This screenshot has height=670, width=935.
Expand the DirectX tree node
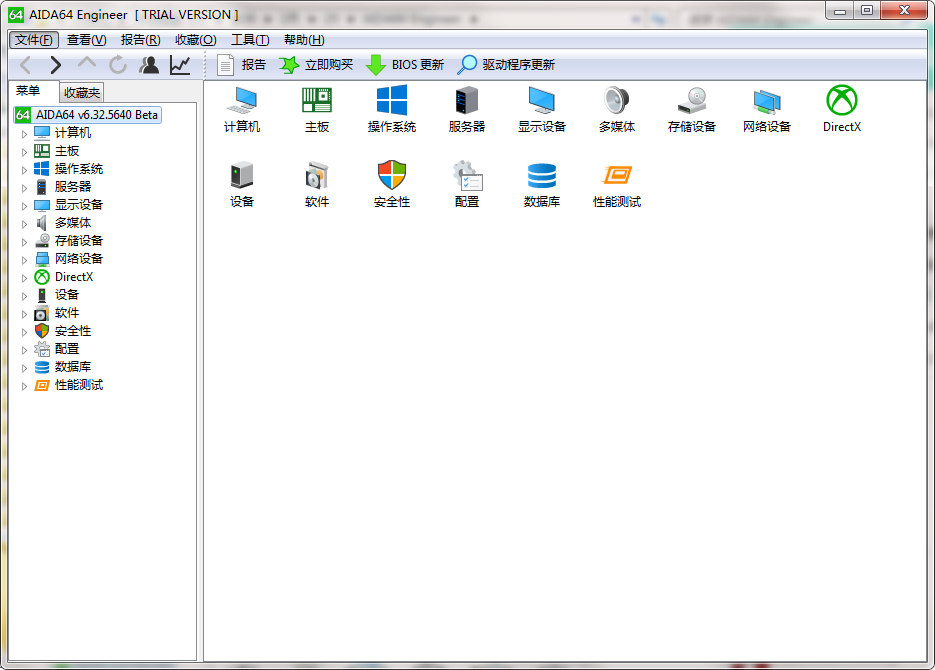click(24, 278)
